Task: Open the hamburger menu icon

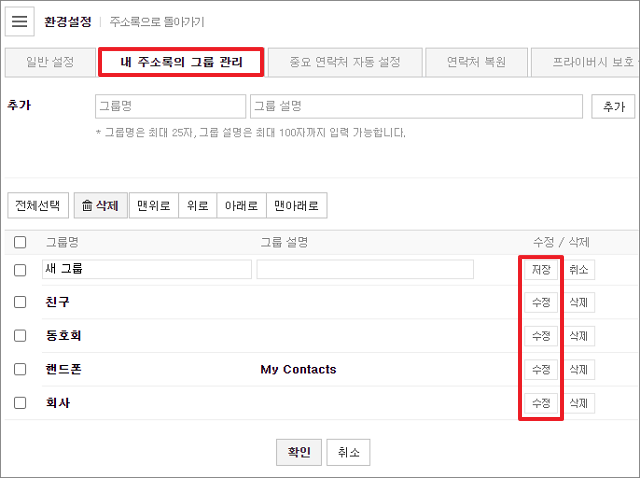Action: pyautogui.click(x=21, y=21)
